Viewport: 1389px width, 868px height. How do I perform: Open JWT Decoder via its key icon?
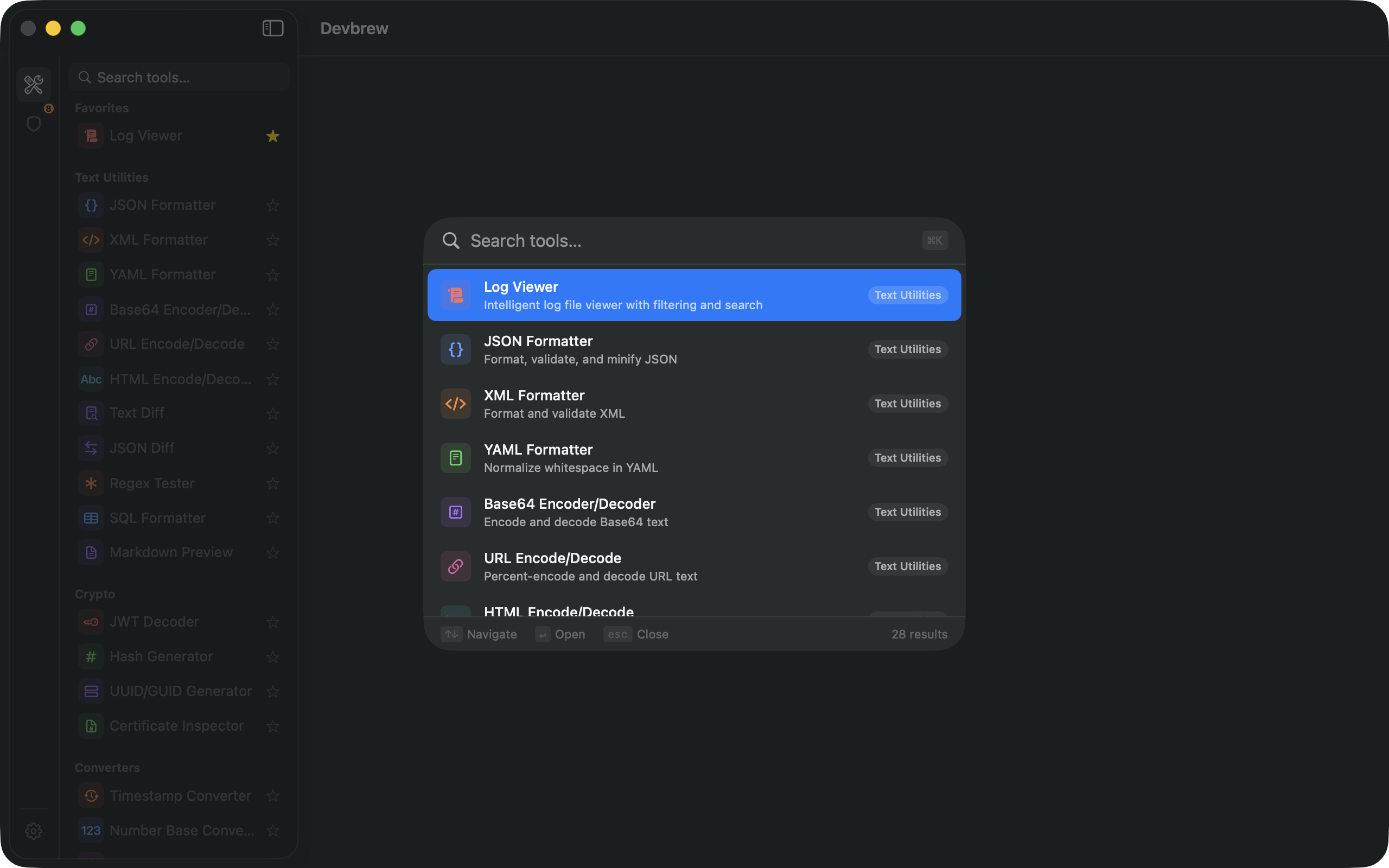(x=91, y=622)
